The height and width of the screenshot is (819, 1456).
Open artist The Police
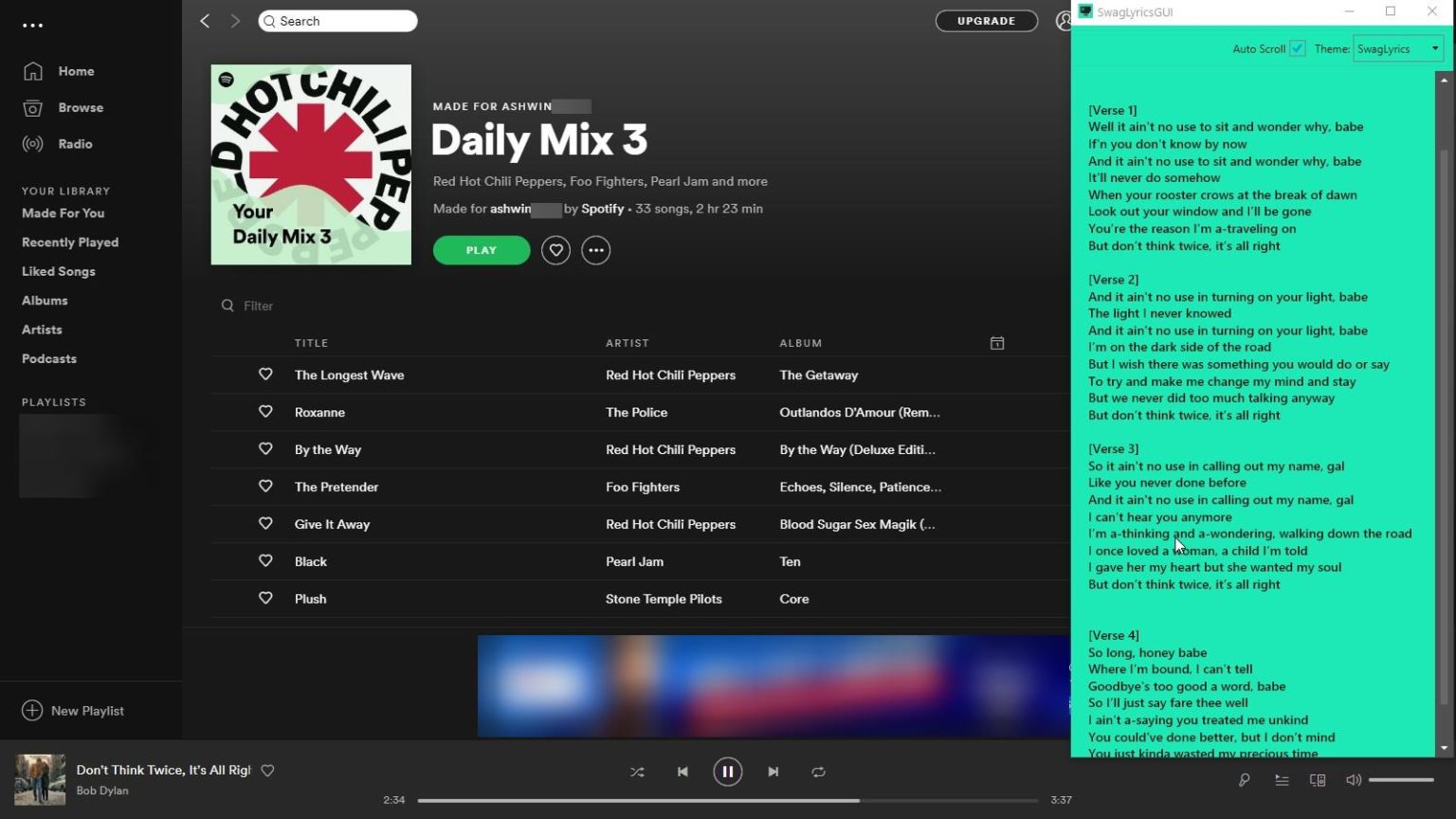(637, 412)
